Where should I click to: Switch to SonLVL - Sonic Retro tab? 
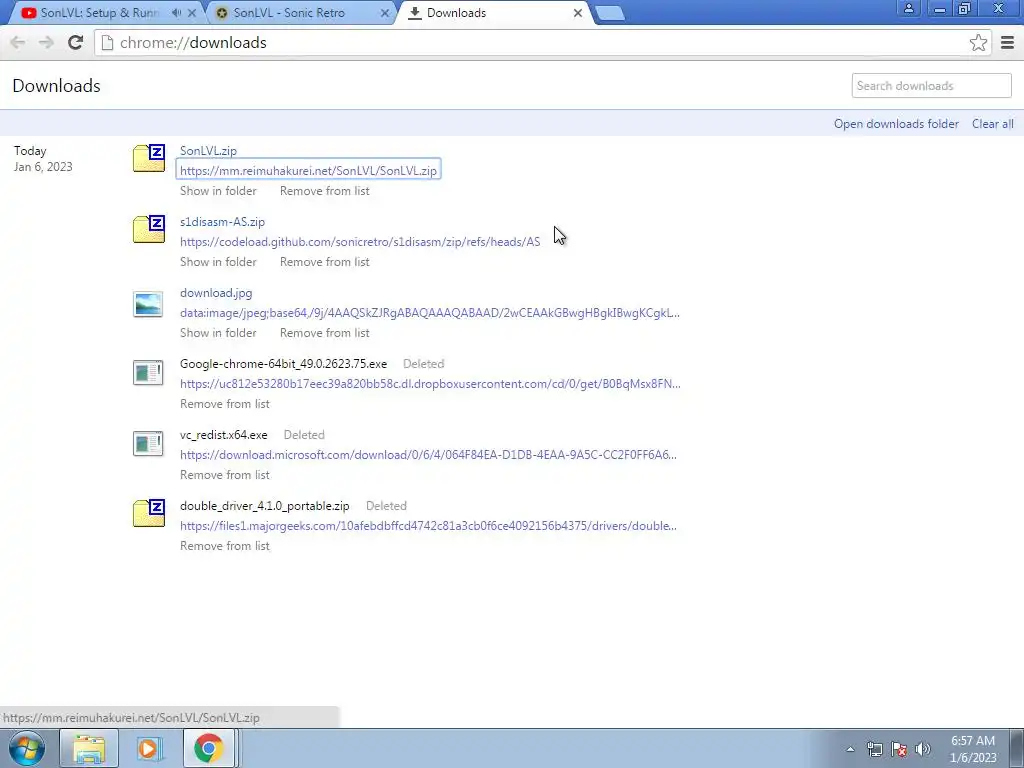click(289, 13)
